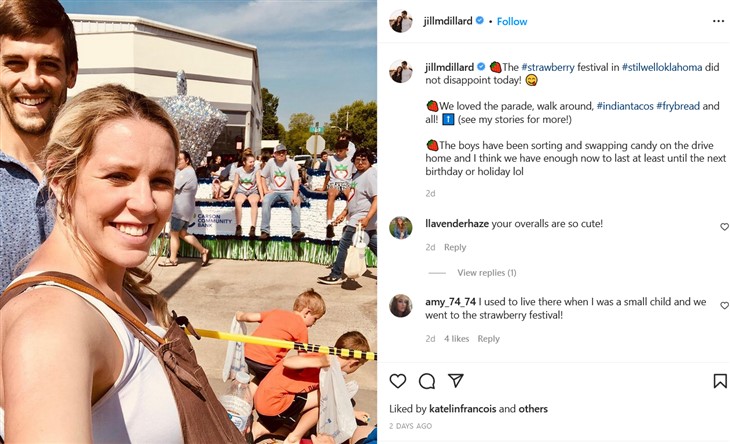Viewport: 730px width, 444px height.
Task: Open llavenderhaze's profile picture
Action: tap(401, 228)
